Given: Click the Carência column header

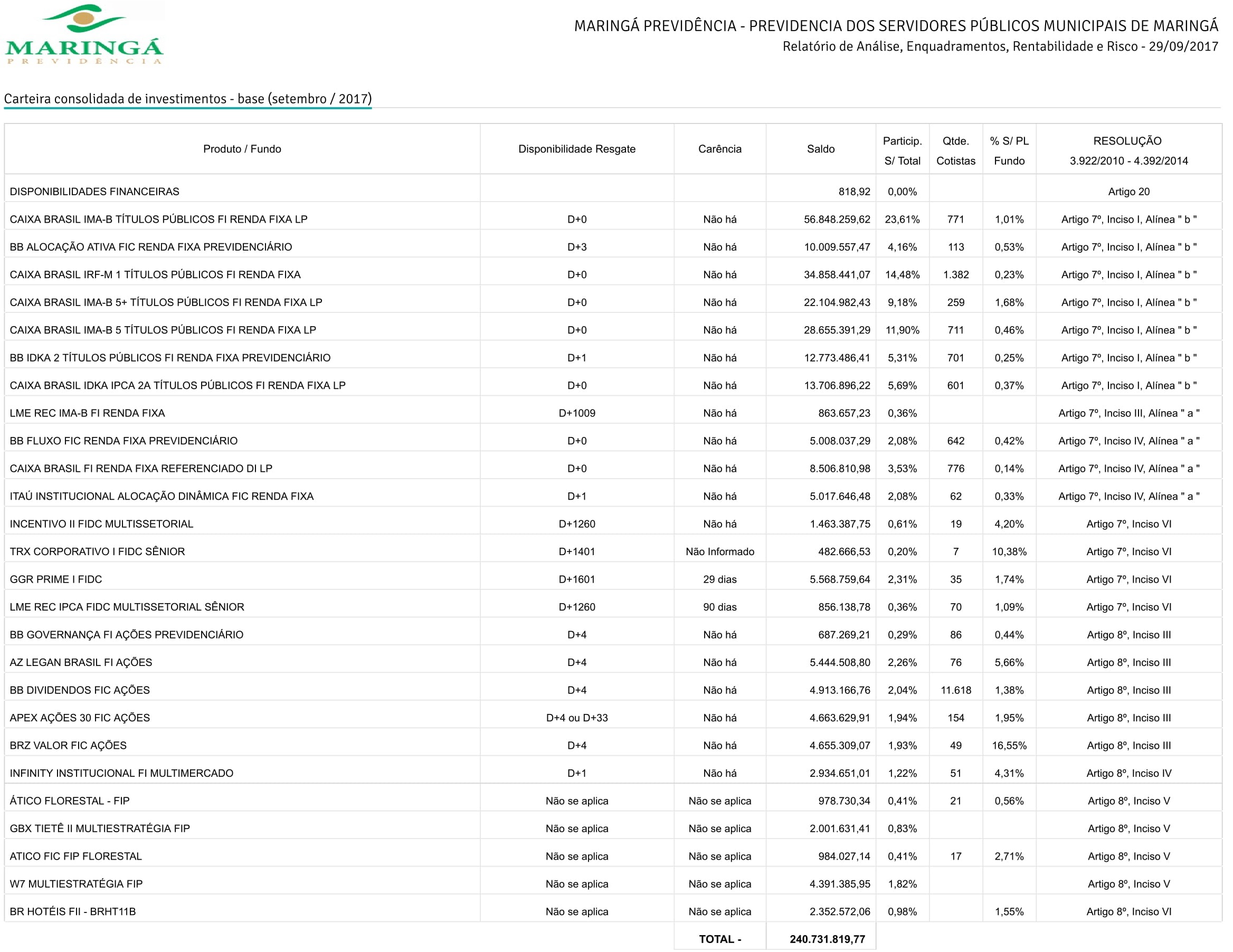Looking at the screenshot, I should (x=719, y=149).
